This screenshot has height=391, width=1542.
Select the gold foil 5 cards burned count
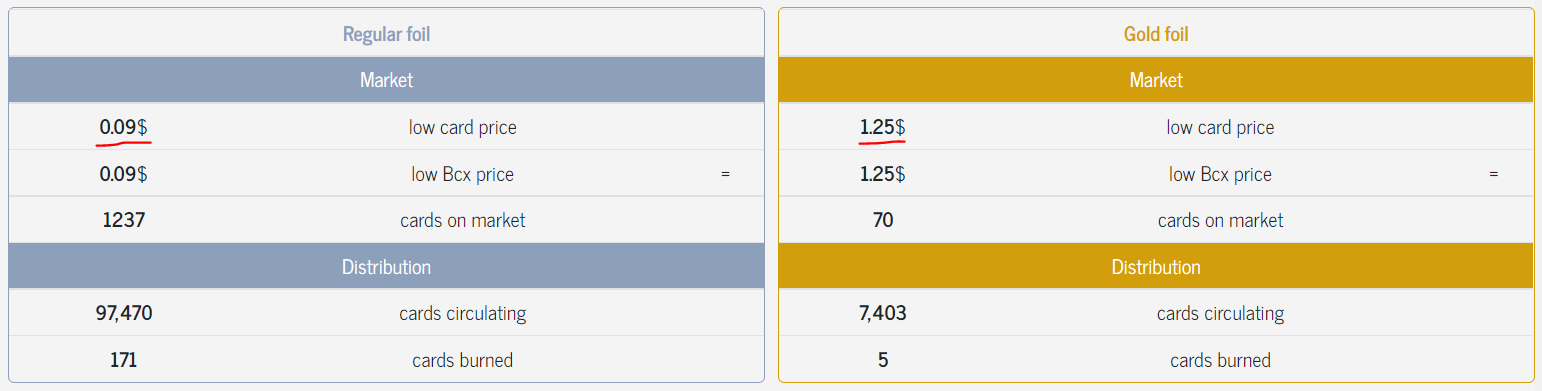coord(882,360)
